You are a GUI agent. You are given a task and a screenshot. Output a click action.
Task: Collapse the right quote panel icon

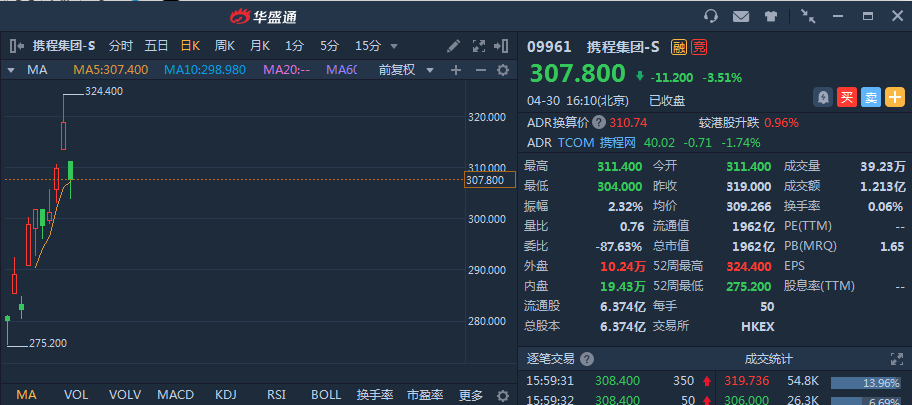tap(501, 46)
